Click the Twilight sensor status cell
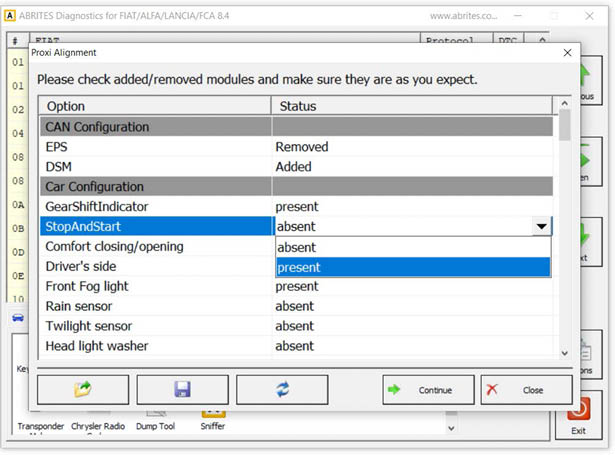 click(x=413, y=326)
